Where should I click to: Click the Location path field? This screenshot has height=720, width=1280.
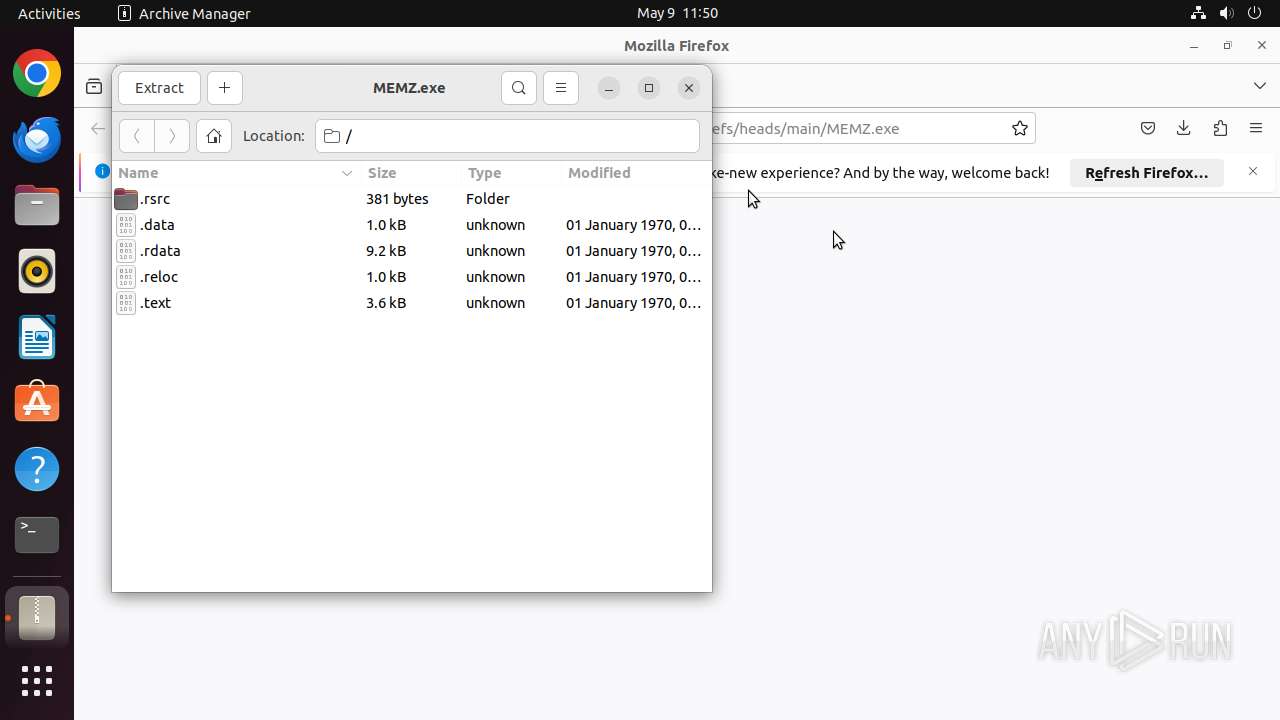point(507,136)
